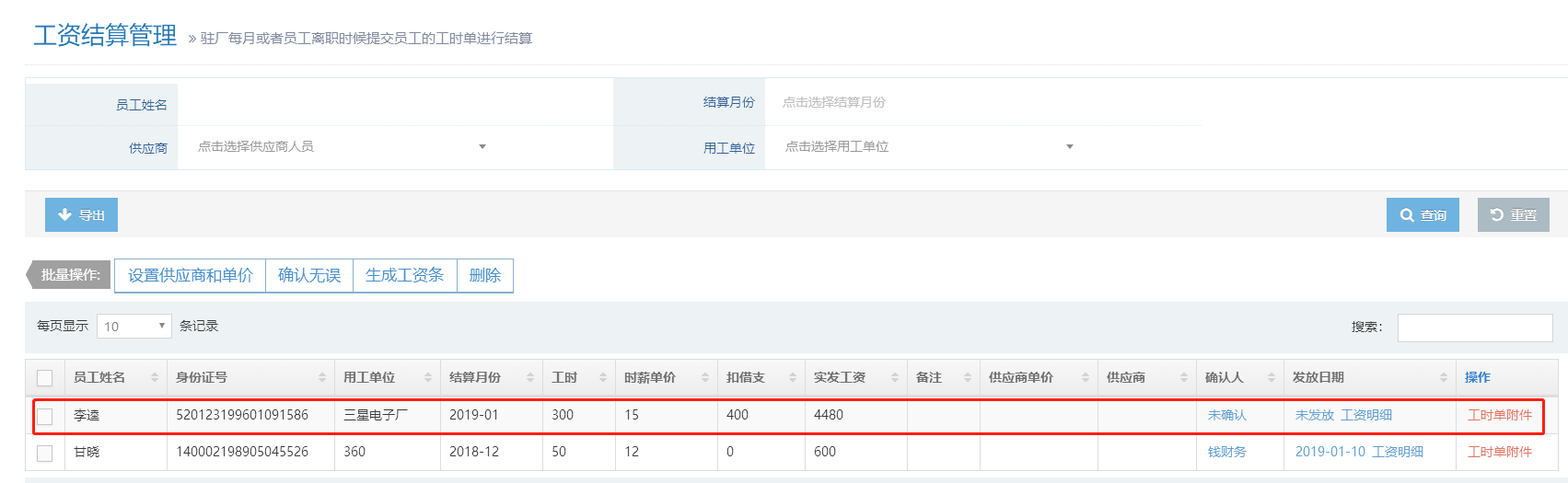Click the 结算月份 month picker field
The image size is (1568, 483).
(981, 102)
